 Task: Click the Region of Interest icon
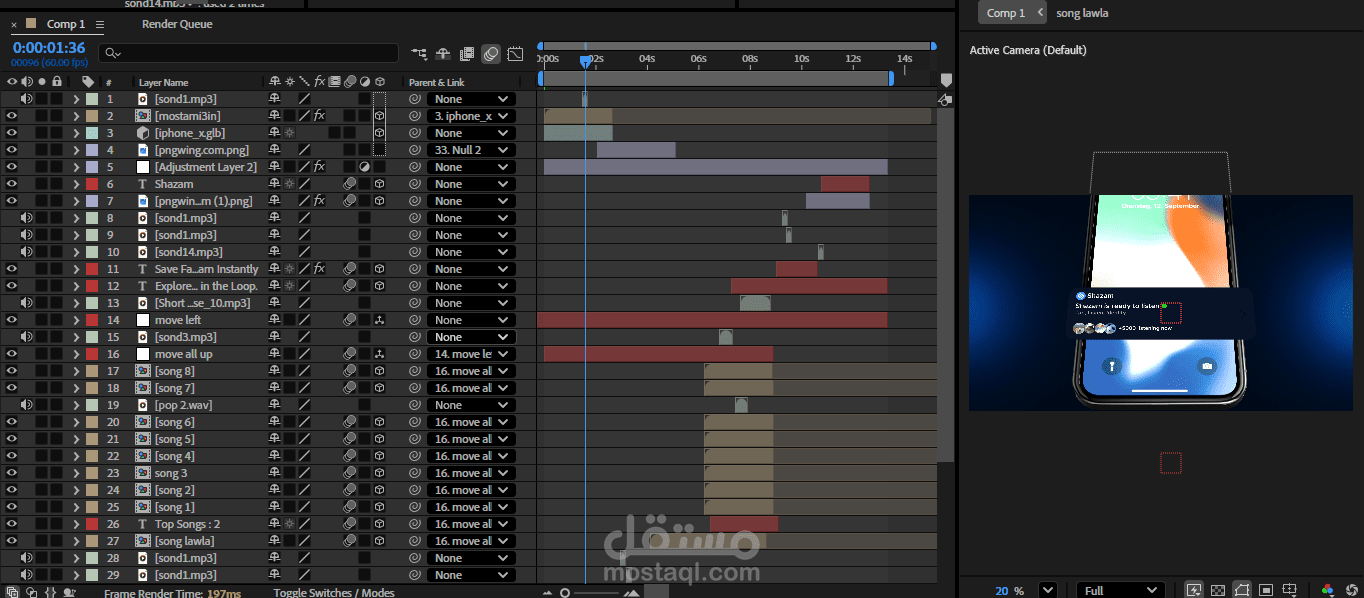1266,590
